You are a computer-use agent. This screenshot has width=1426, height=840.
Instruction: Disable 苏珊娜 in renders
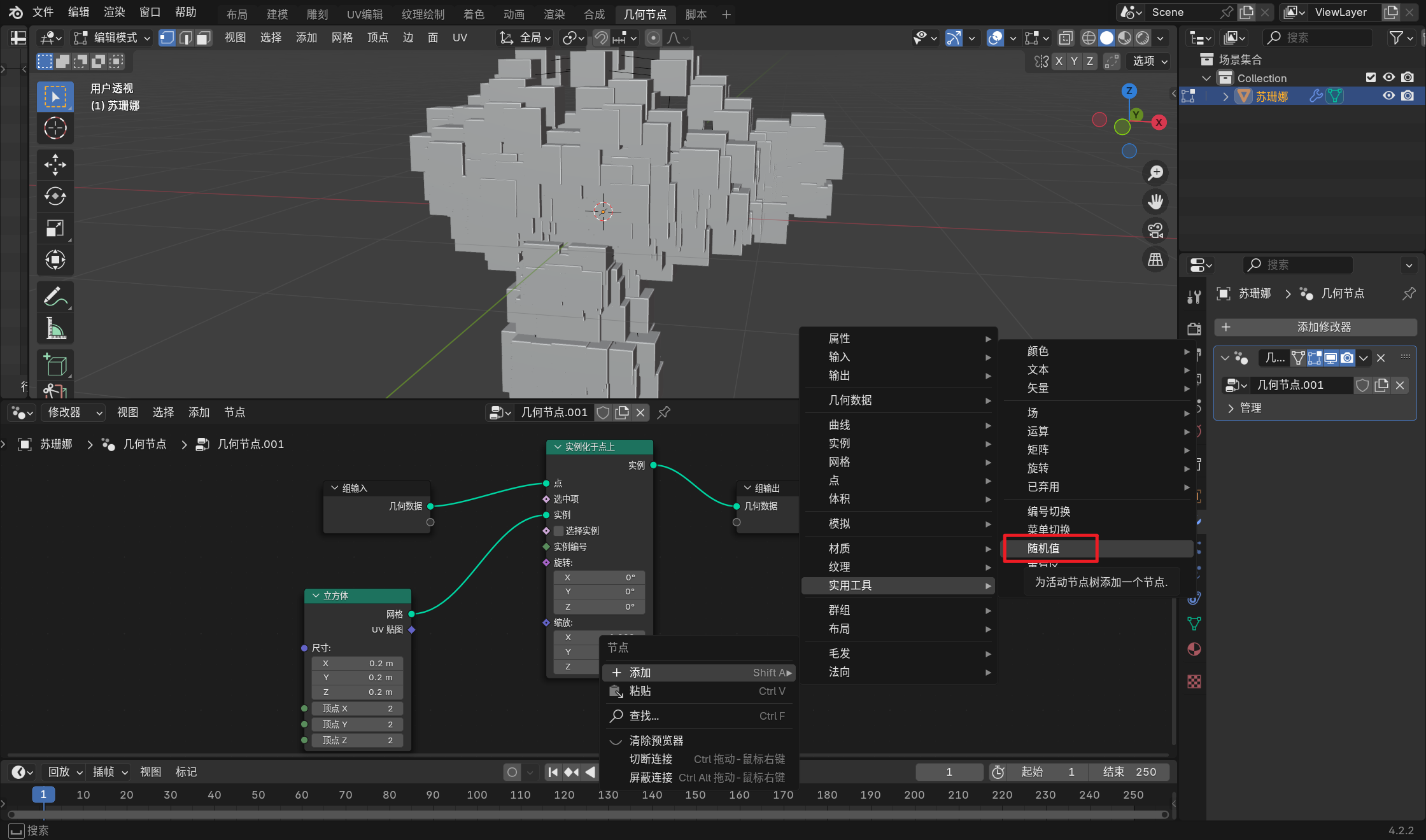tap(1408, 96)
